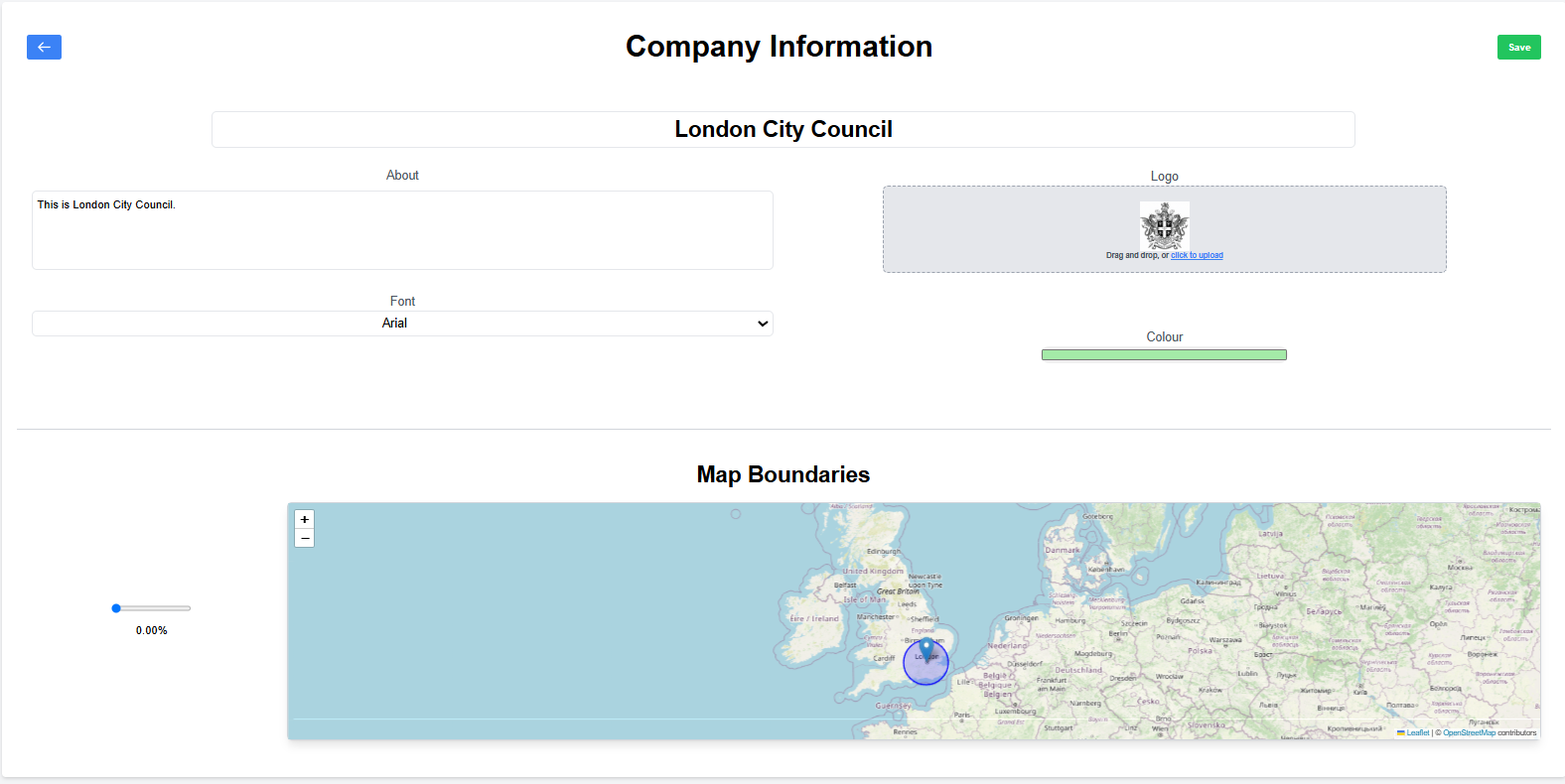Click the 0.00% slider value text
This screenshot has height=784, width=1565.
pos(151,630)
